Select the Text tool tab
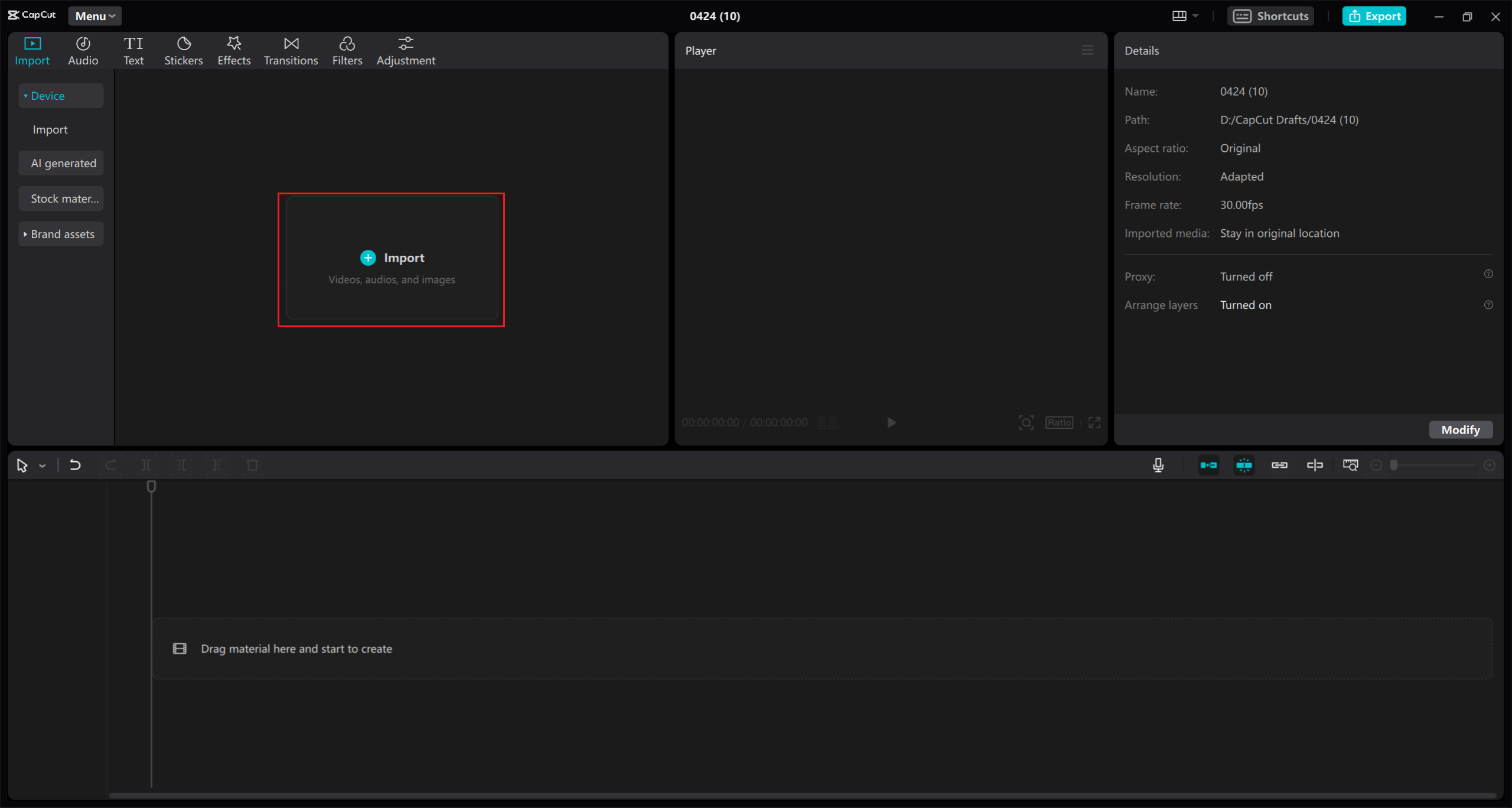1512x808 pixels. pyautogui.click(x=133, y=50)
